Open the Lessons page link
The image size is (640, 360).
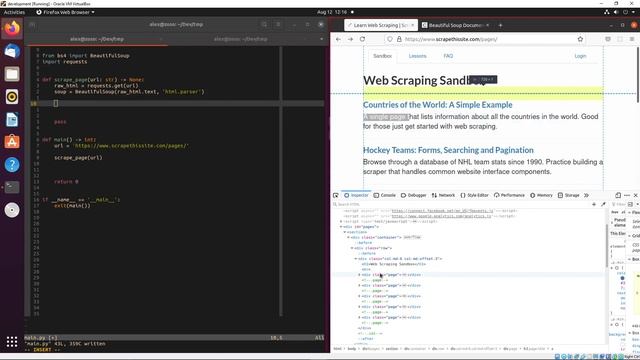(418, 56)
